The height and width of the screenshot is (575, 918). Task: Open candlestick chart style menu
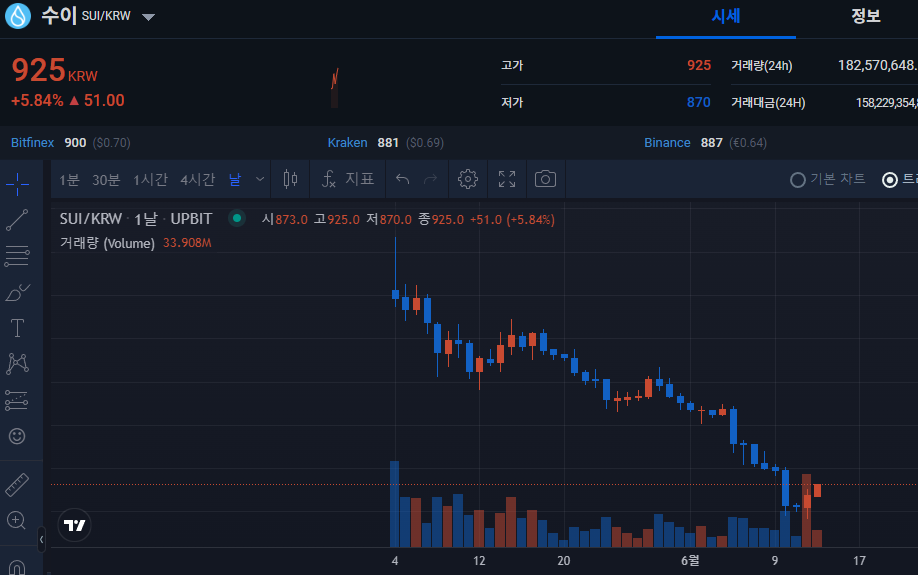point(290,179)
